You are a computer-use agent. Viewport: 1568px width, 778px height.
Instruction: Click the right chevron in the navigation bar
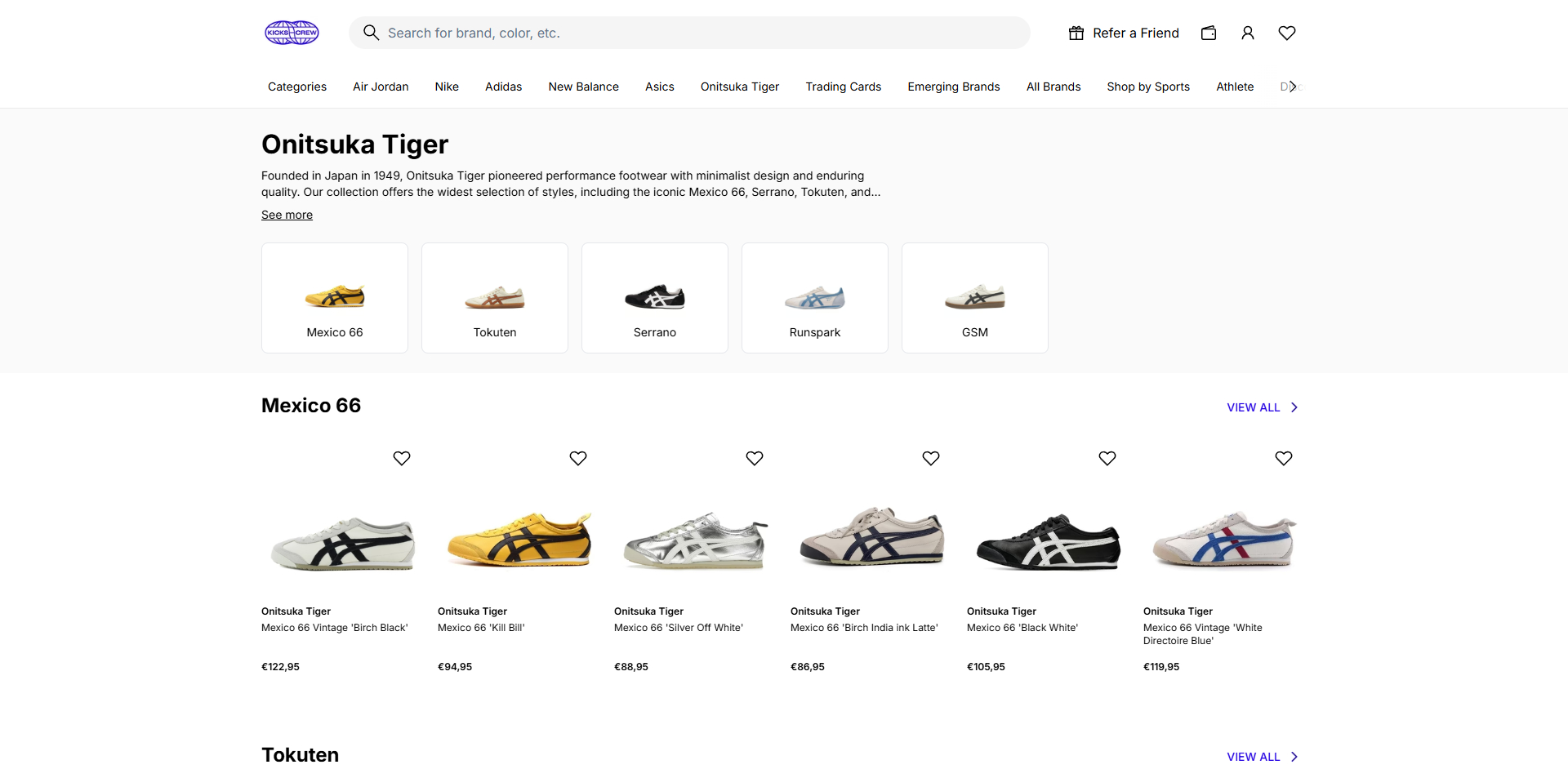pos(1292,87)
